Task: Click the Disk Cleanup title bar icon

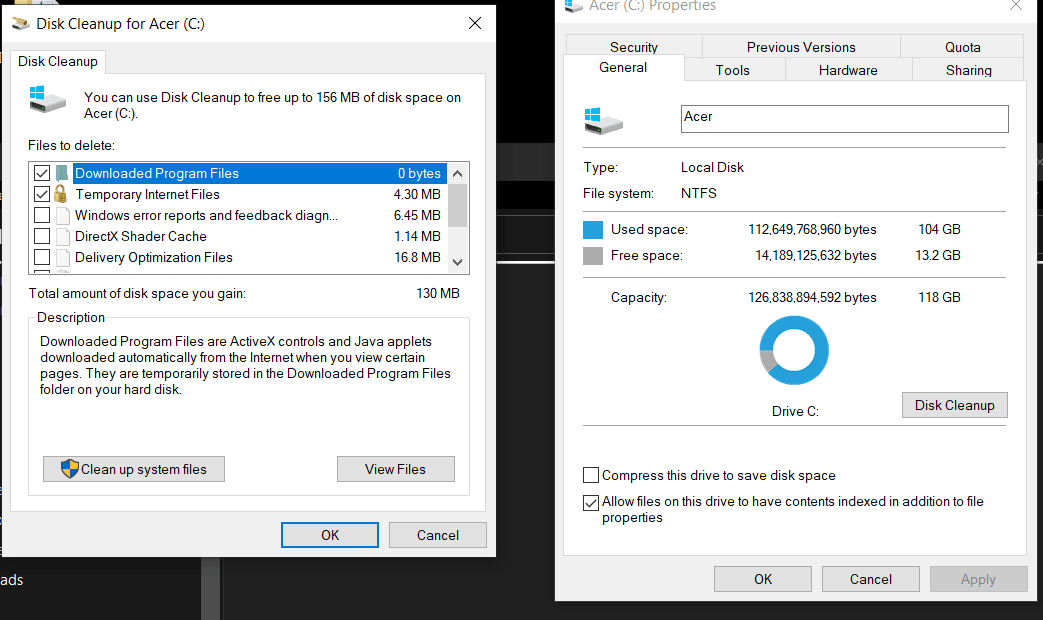Action: [20, 22]
